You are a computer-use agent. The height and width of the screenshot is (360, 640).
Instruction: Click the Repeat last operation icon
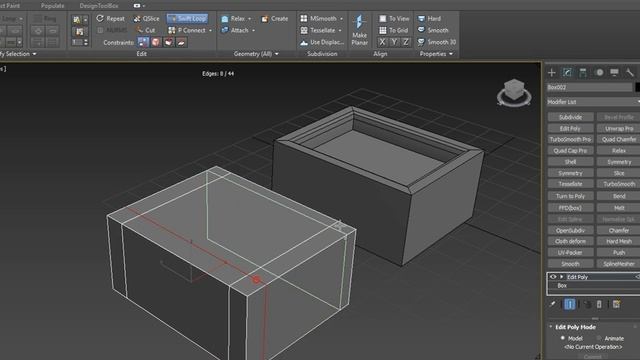coord(100,18)
